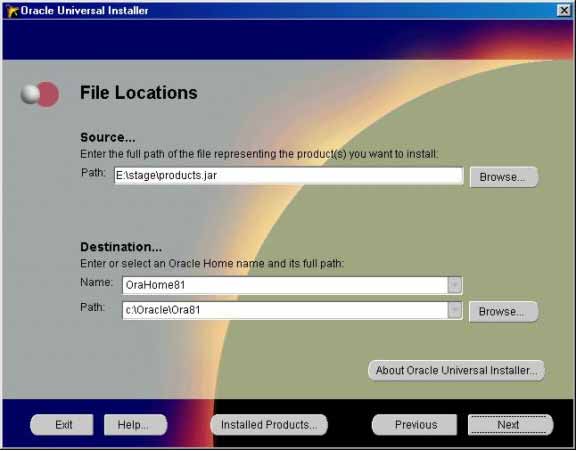
Task: Close the Oracle Universal Installer window
Action: tap(564, 10)
